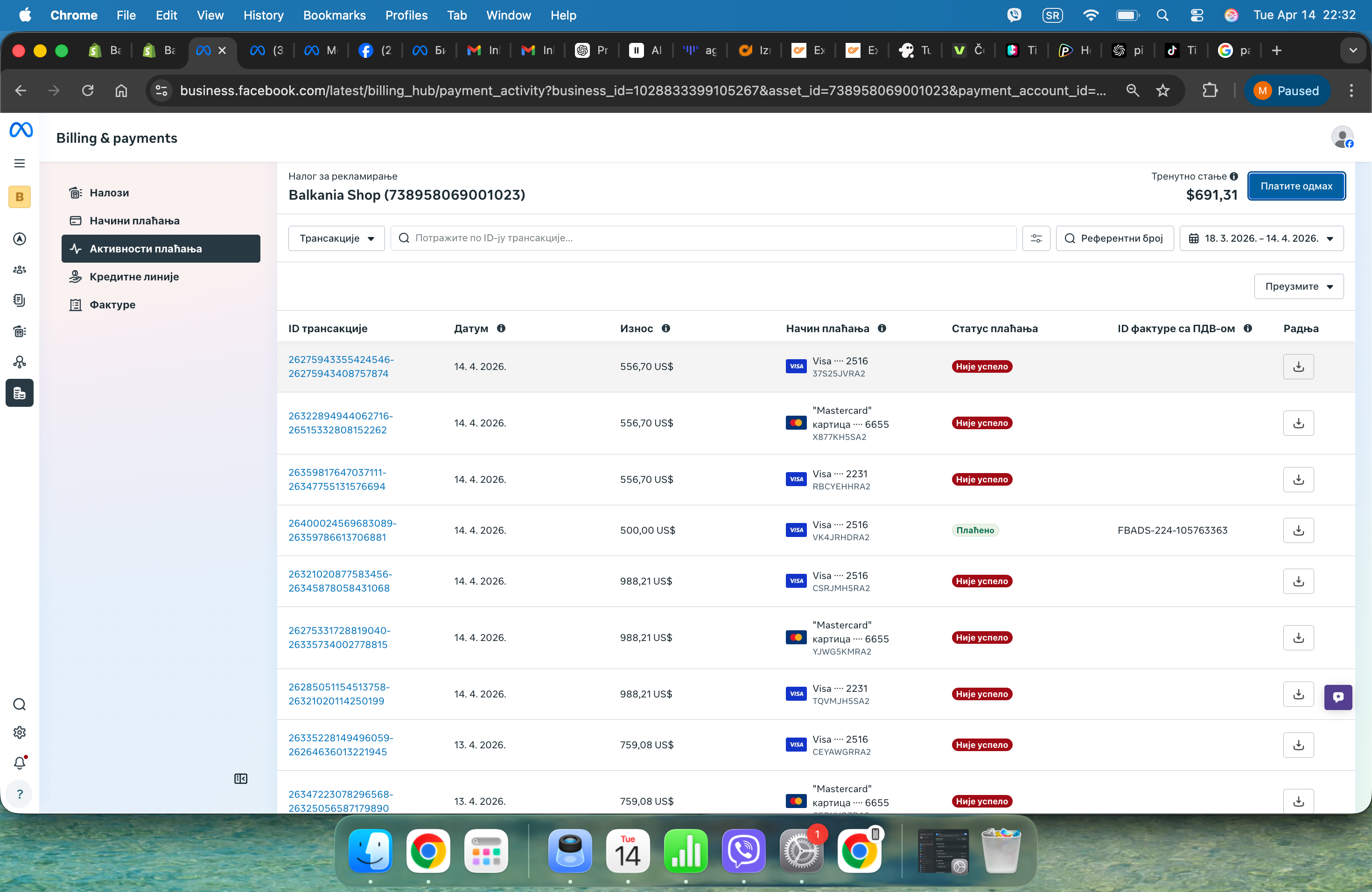This screenshot has width=1372, height=892.
Task: Click the Chrome address bar URL
Action: coord(643,91)
